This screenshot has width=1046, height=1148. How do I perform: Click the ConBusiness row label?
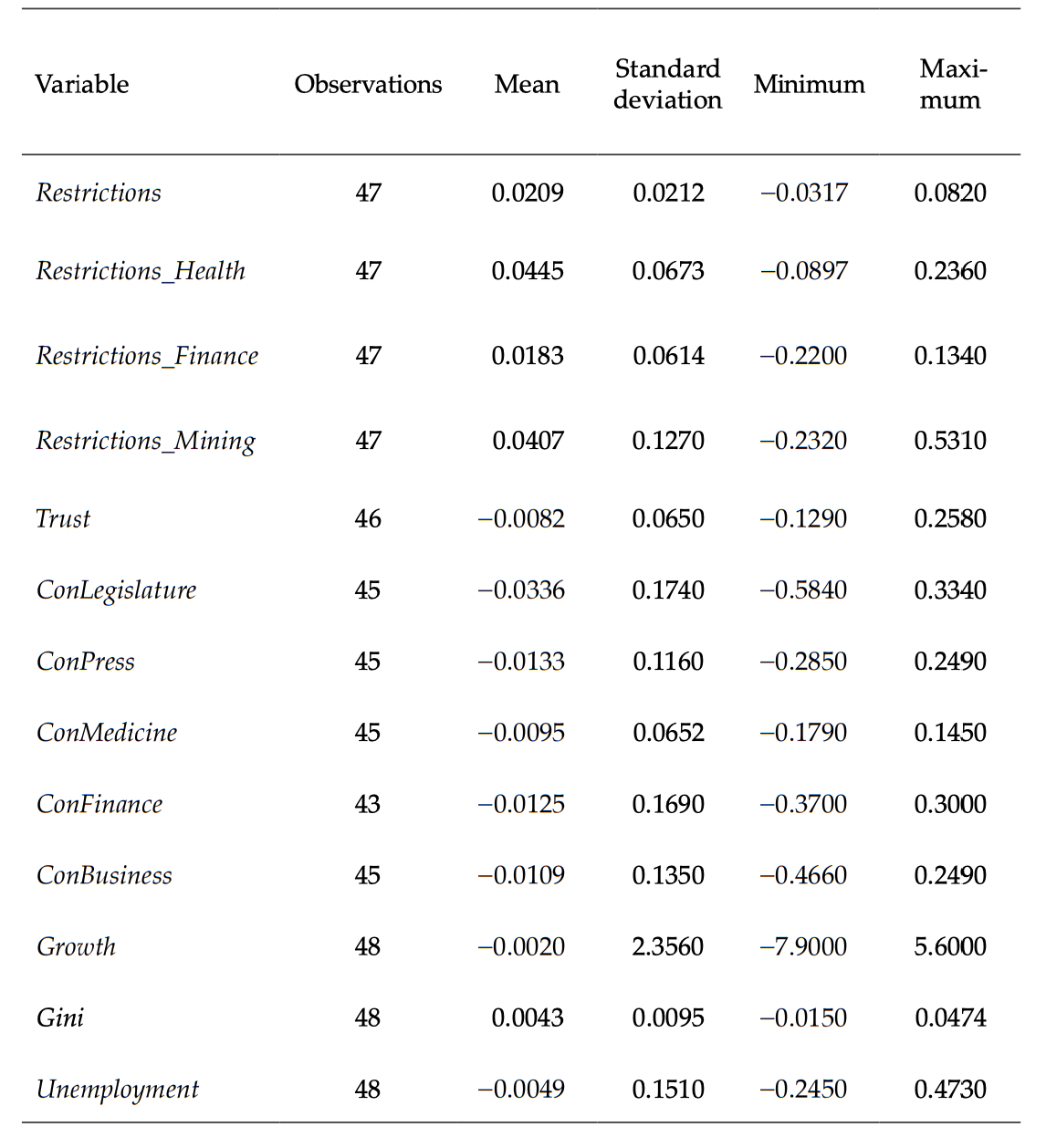tap(104, 875)
